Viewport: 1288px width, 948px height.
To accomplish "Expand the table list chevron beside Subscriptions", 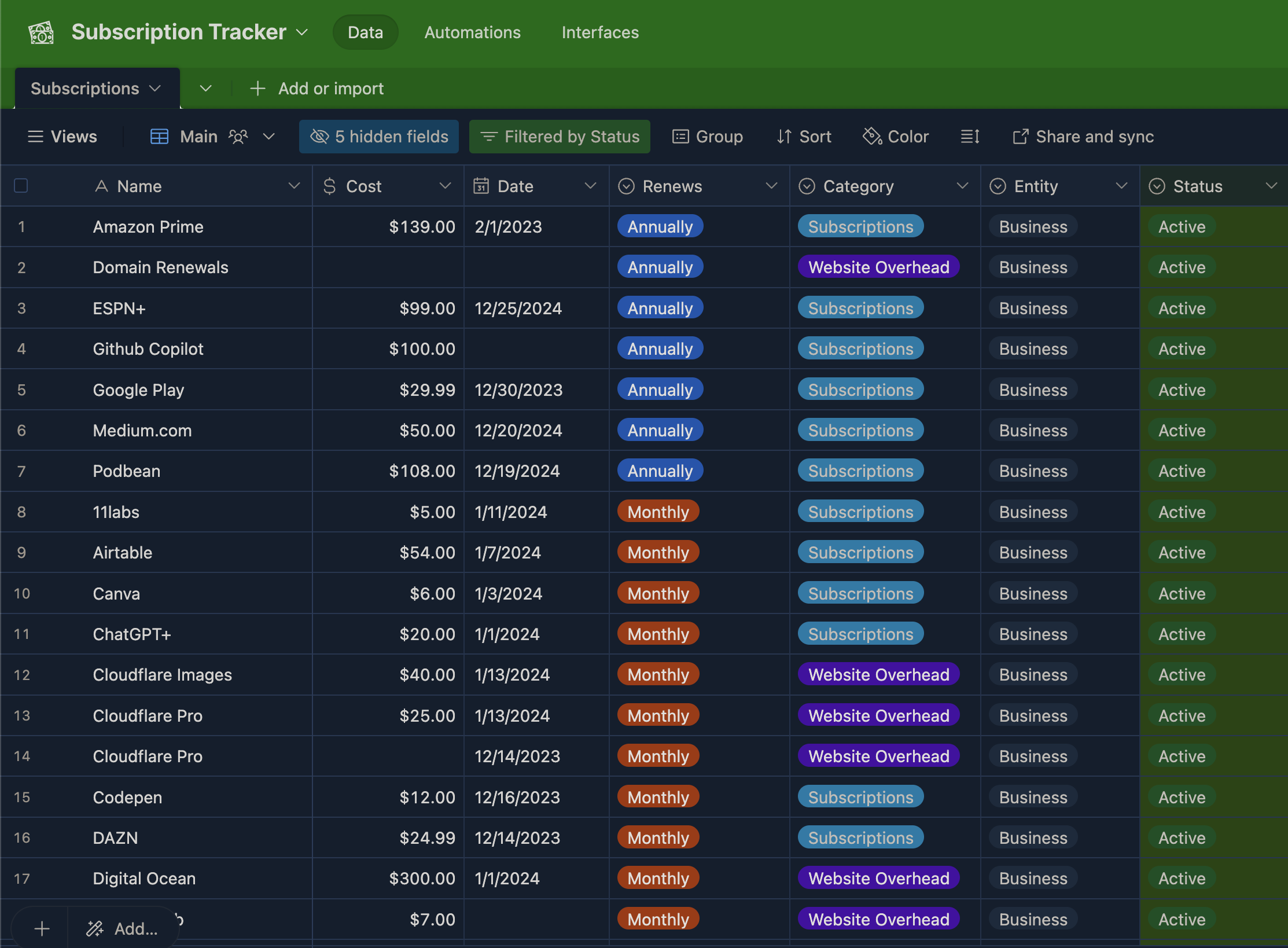I will pos(205,89).
